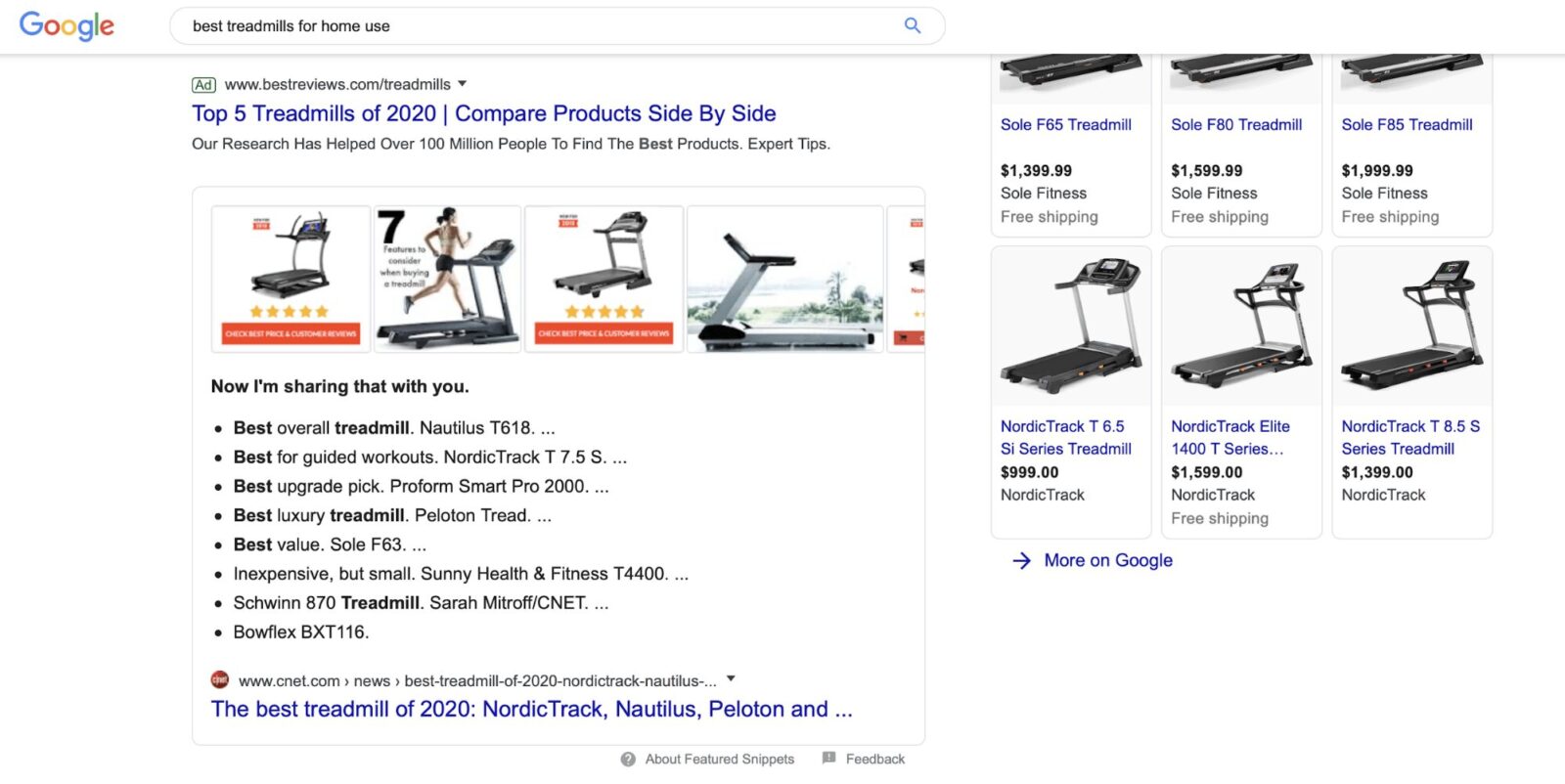
Task: Click the CNET favicon beside the cnet.com URL
Action: 219,679
